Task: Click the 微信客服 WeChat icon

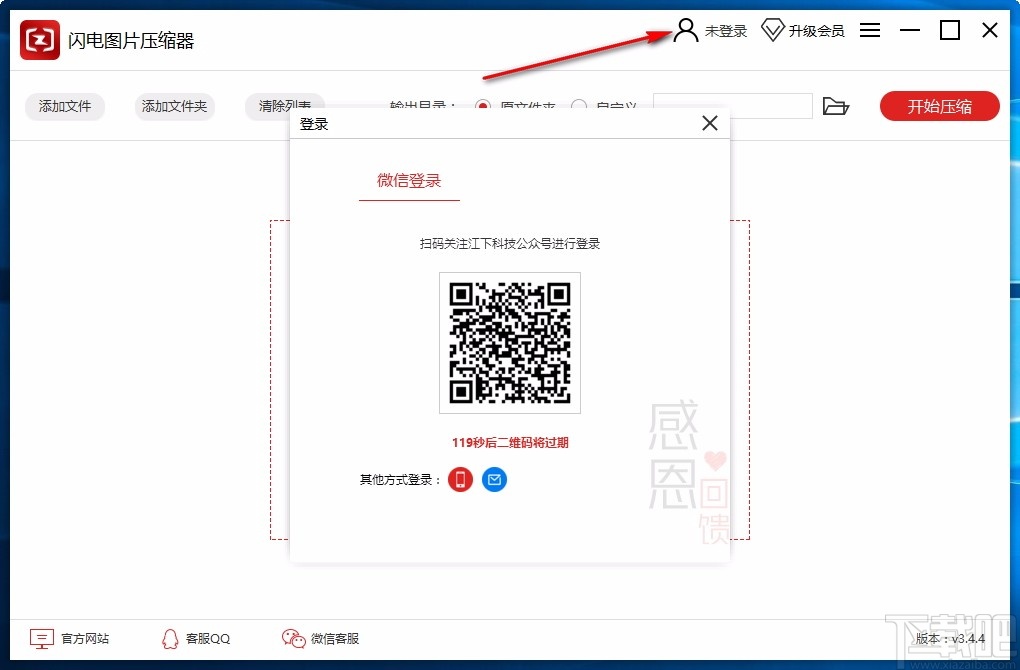Action: (x=293, y=639)
